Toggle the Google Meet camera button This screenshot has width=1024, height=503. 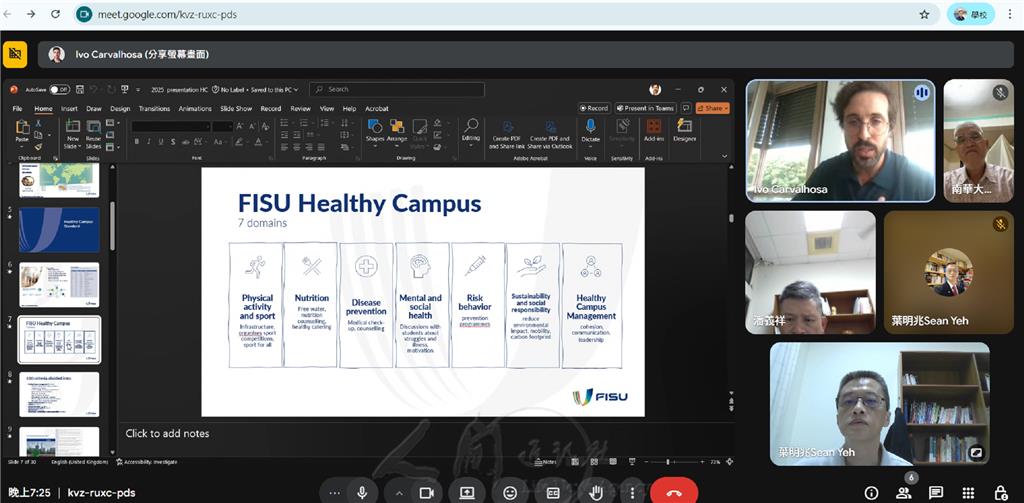point(426,493)
